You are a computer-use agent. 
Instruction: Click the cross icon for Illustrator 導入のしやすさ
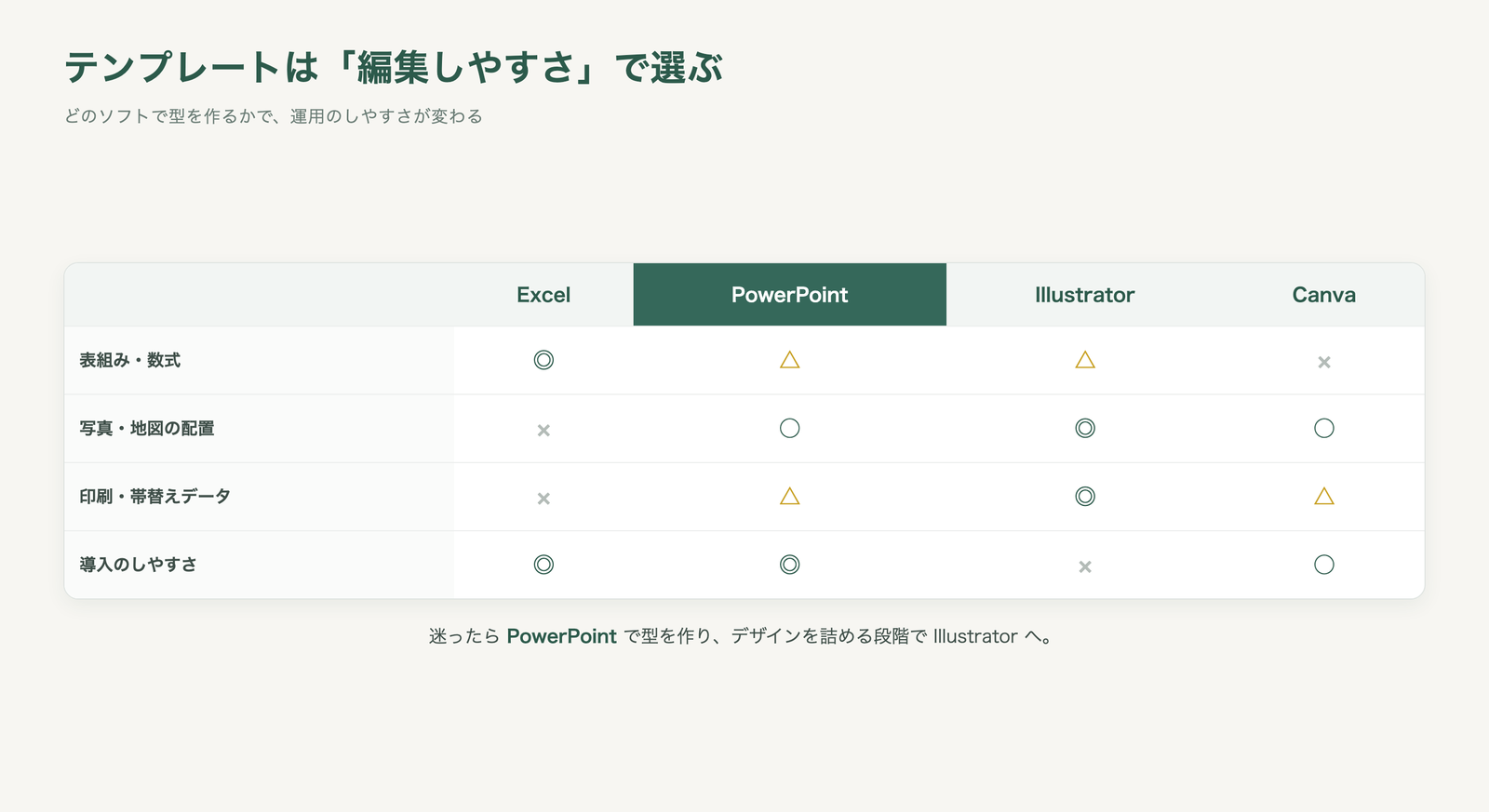pyautogui.click(x=1085, y=566)
